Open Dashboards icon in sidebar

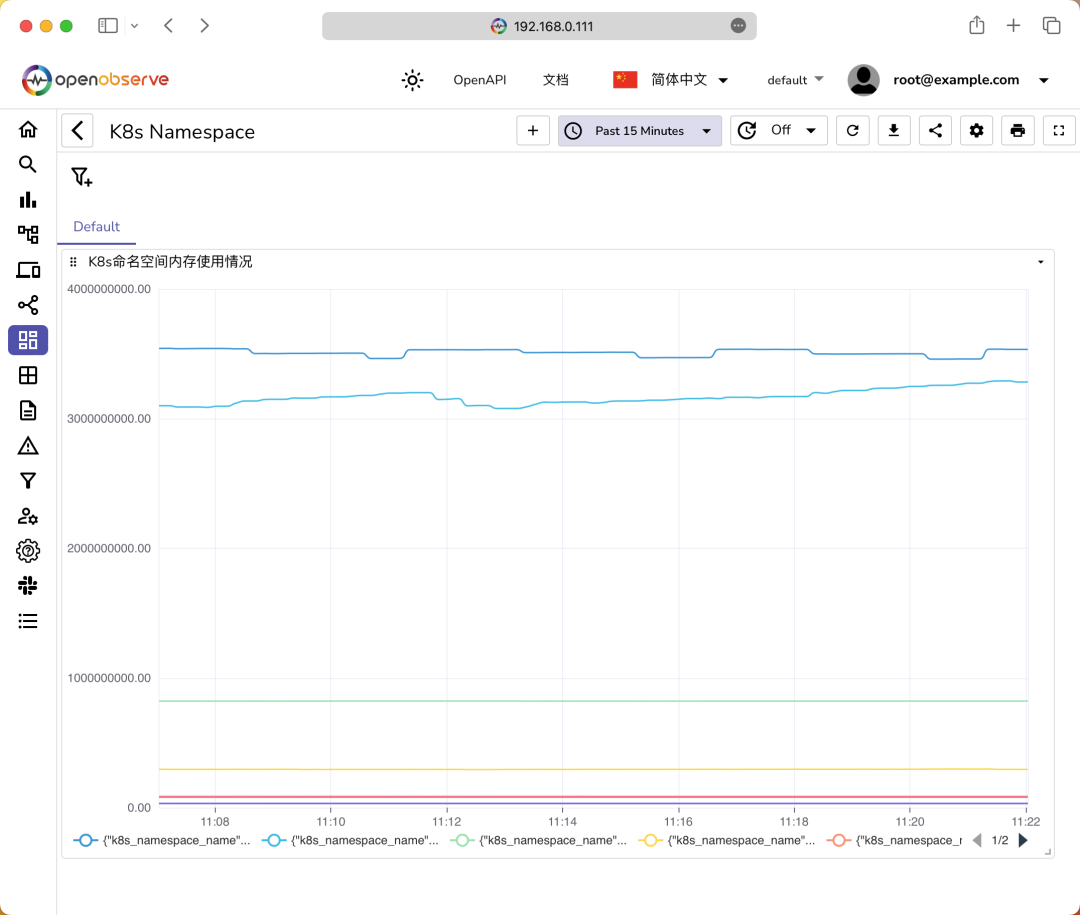(28, 340)
